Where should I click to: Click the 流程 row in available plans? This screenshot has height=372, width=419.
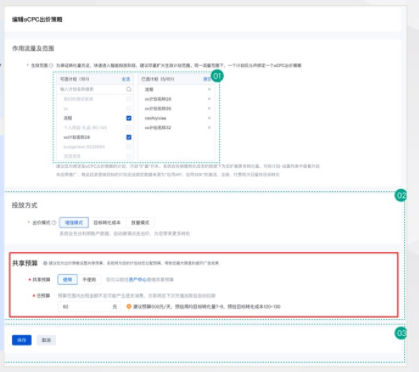pyautogui.click(x=95, y=118)
